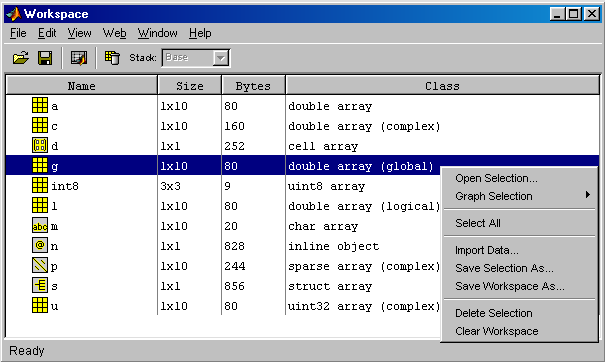Click the MATLAB logo in title bar
Screen dimensions: 605x362
14,14
